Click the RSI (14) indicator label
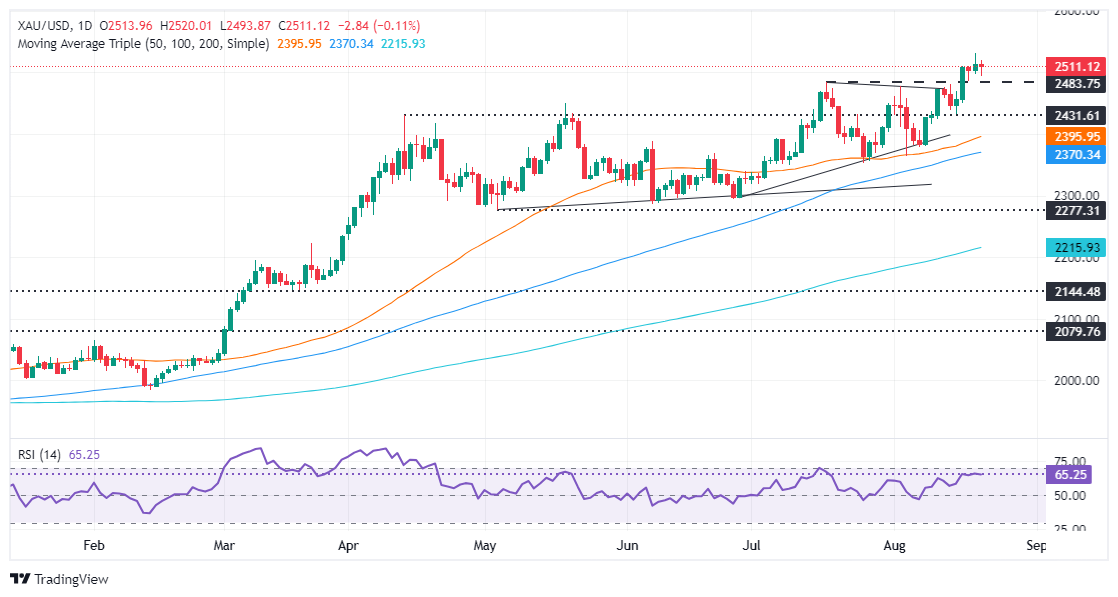 point(41,454)
